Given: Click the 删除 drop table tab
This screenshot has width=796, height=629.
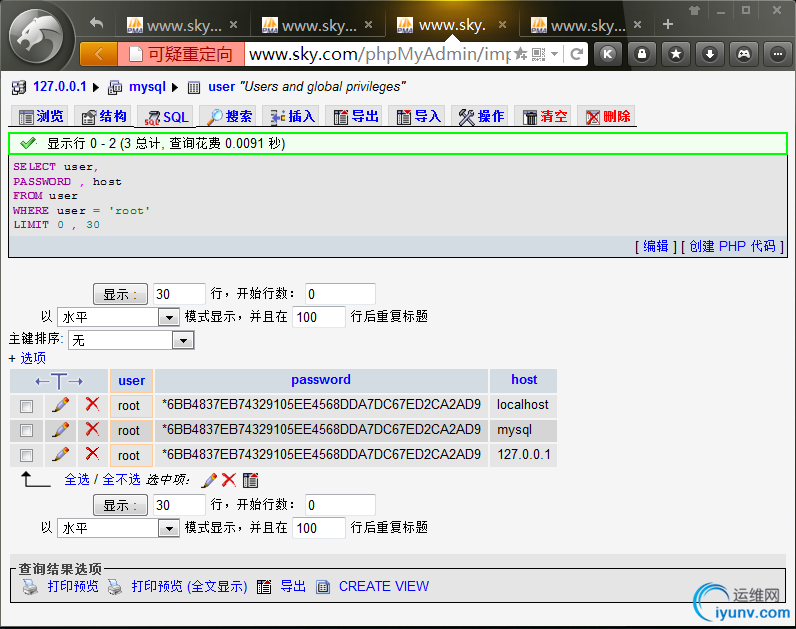Looking at the screenshot, I should click(x=607, y=117).
